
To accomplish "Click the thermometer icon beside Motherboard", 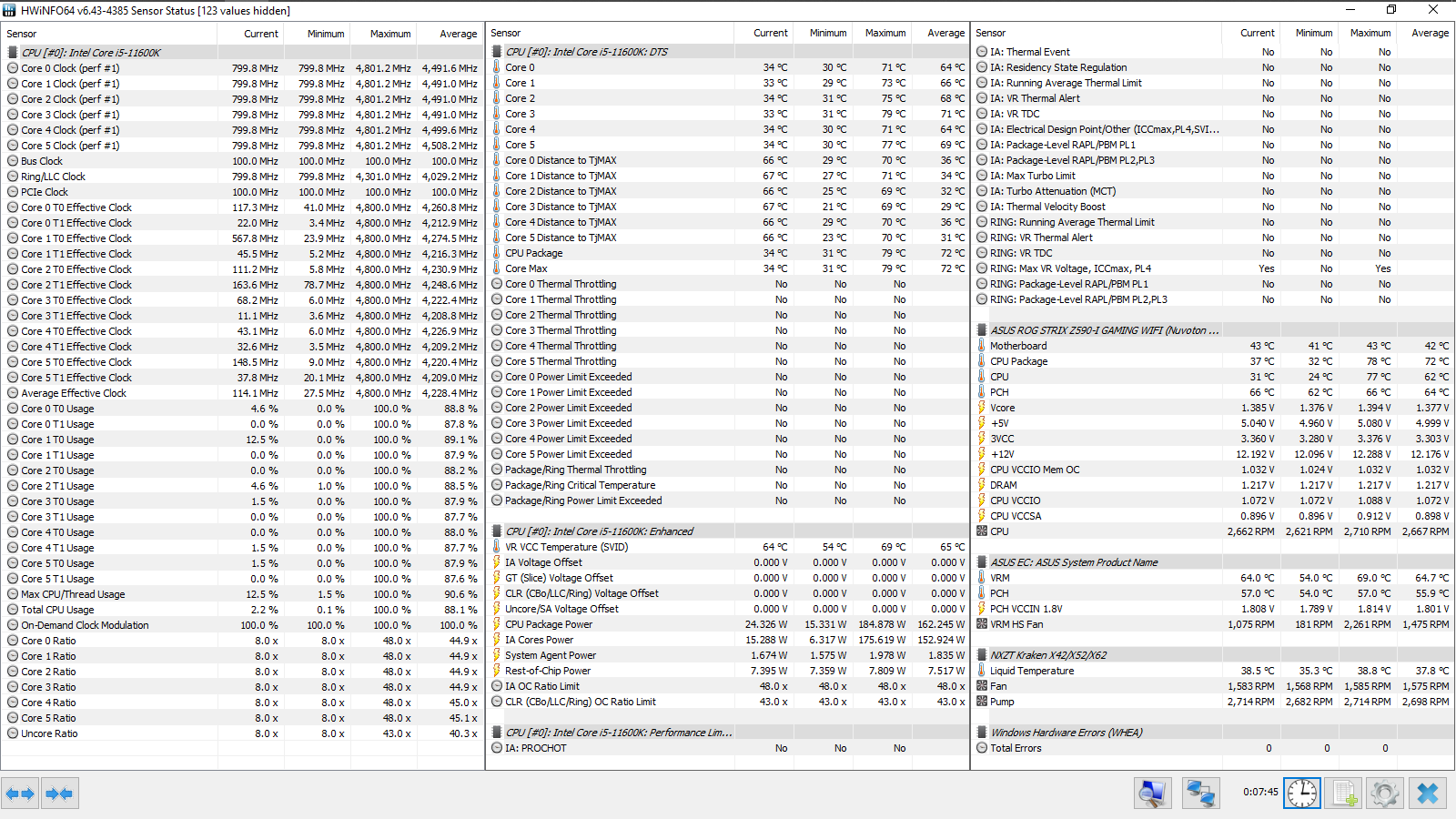I will (x=982, y=346).
